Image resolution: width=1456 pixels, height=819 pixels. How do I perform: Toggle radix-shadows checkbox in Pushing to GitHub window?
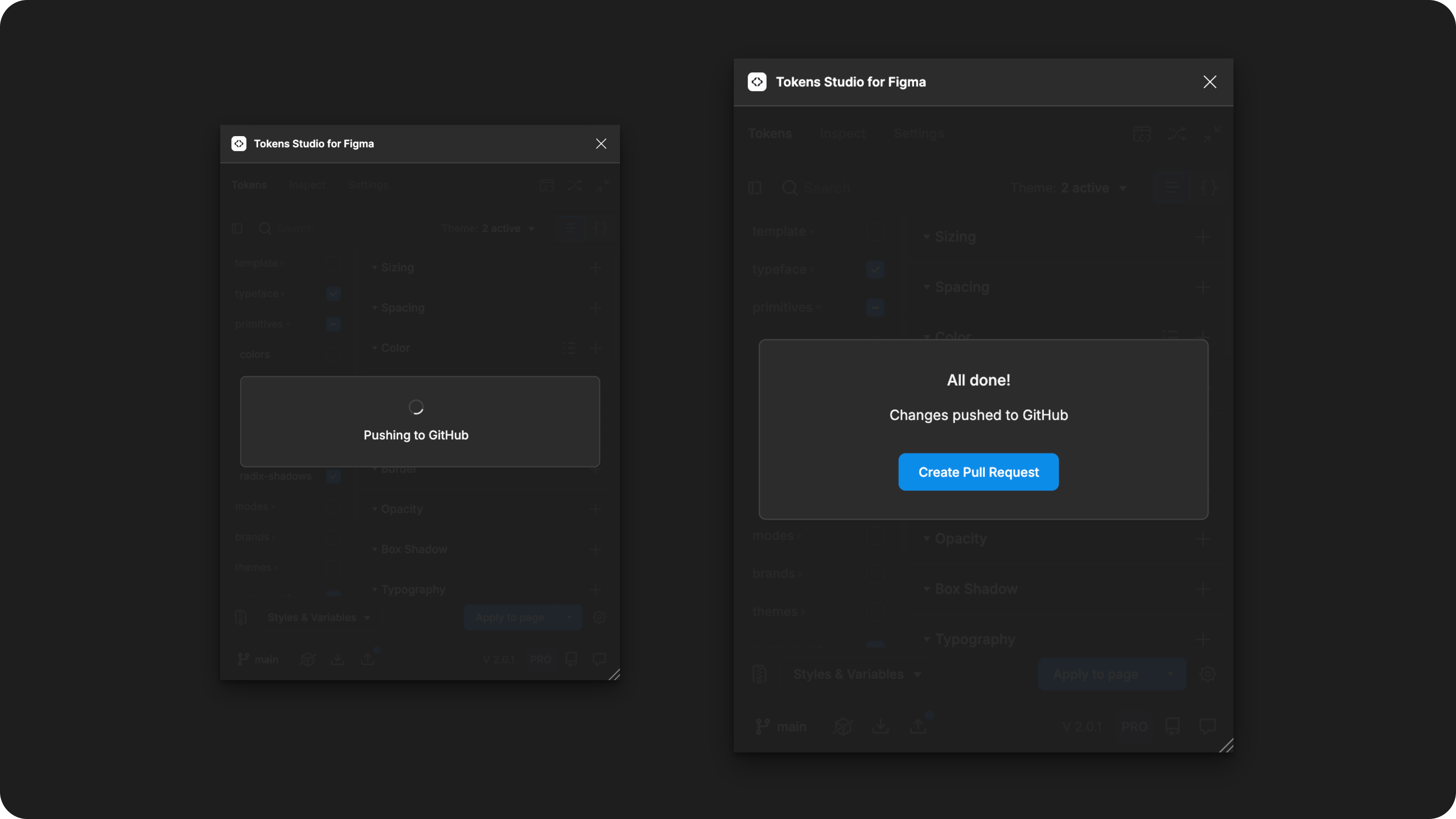pos(334,476)
